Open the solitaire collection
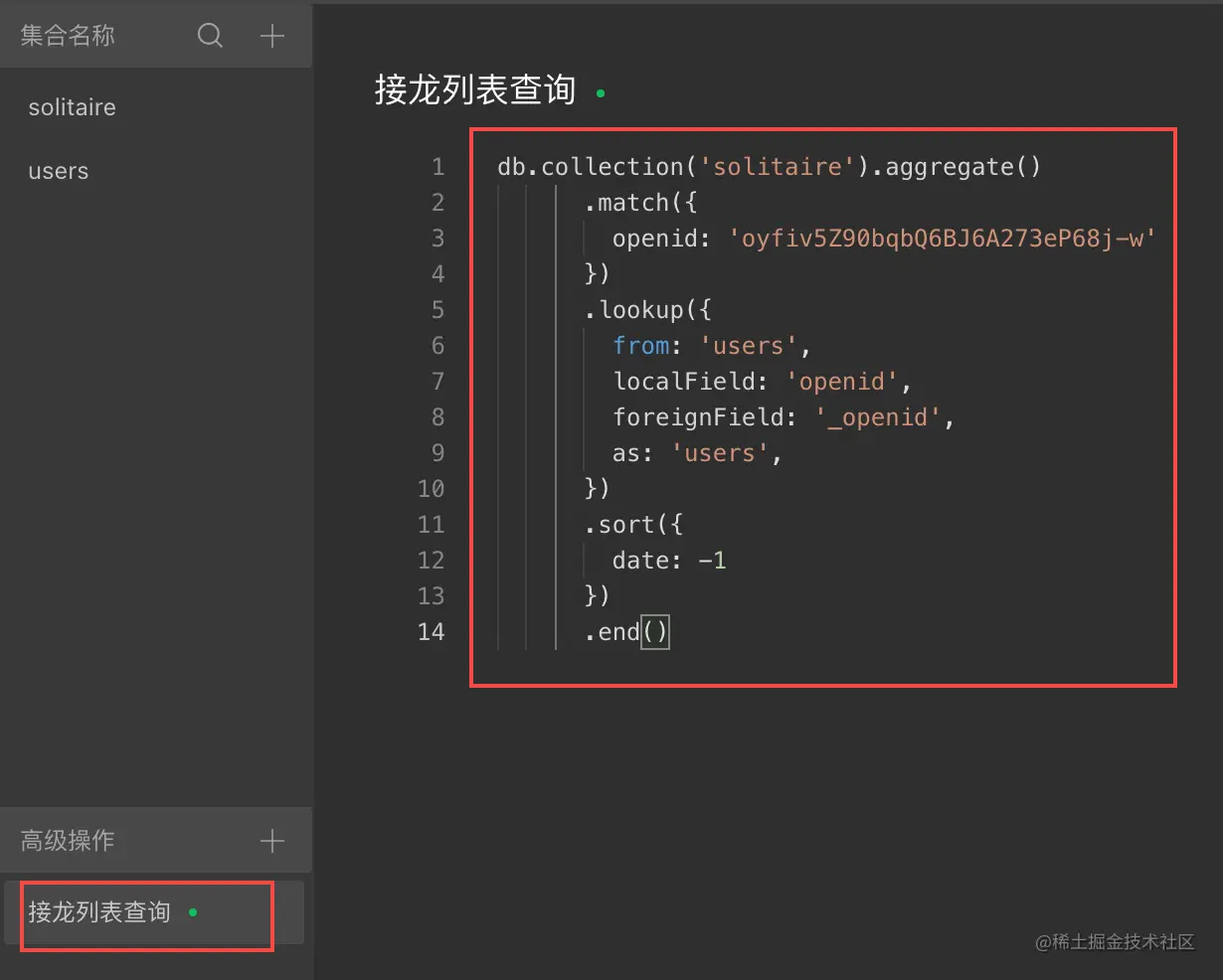Screen dimensions: 1223x980 [x=72, y=107]
